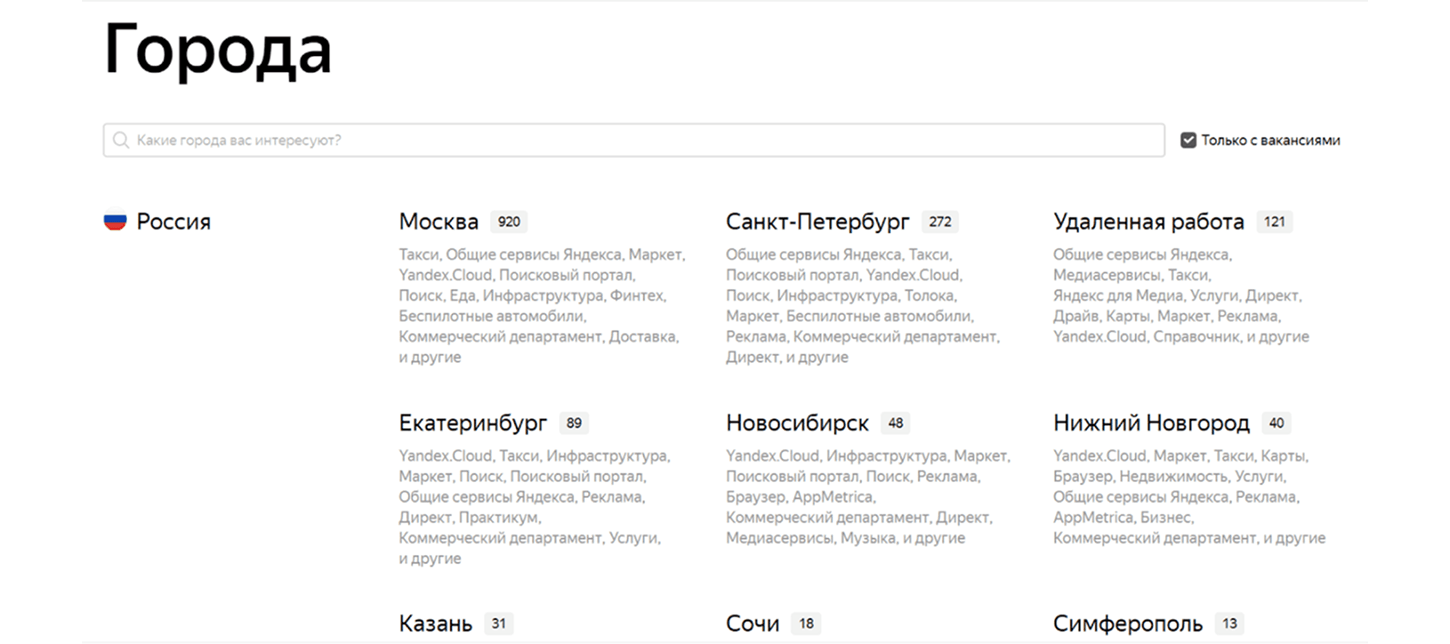Open the Симферополь city link
The image size is (1450, 644).
pyautogui.click(x=1128, y=624)
